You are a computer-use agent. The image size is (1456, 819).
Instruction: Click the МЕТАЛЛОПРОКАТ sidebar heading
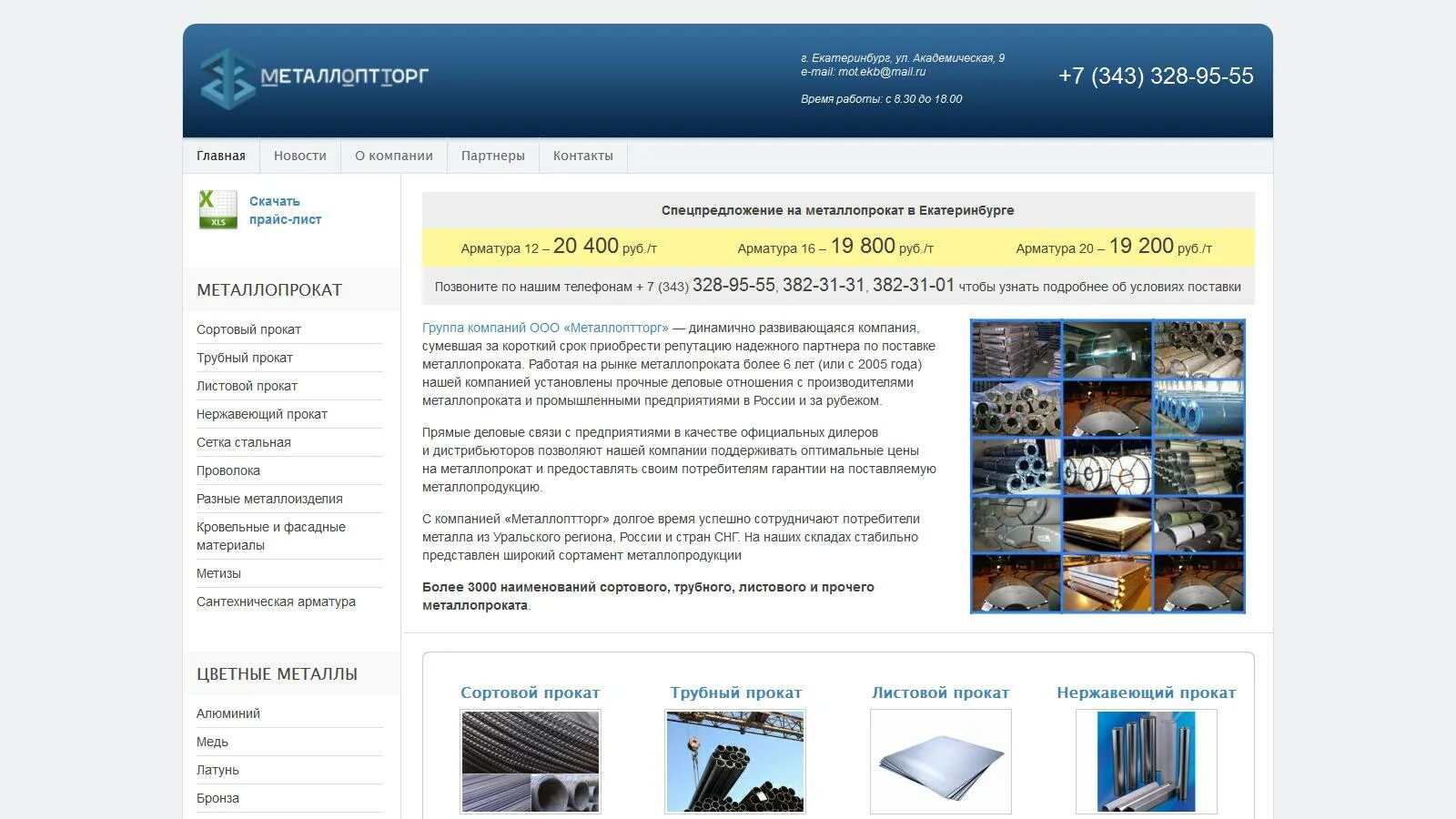[269, 290]
